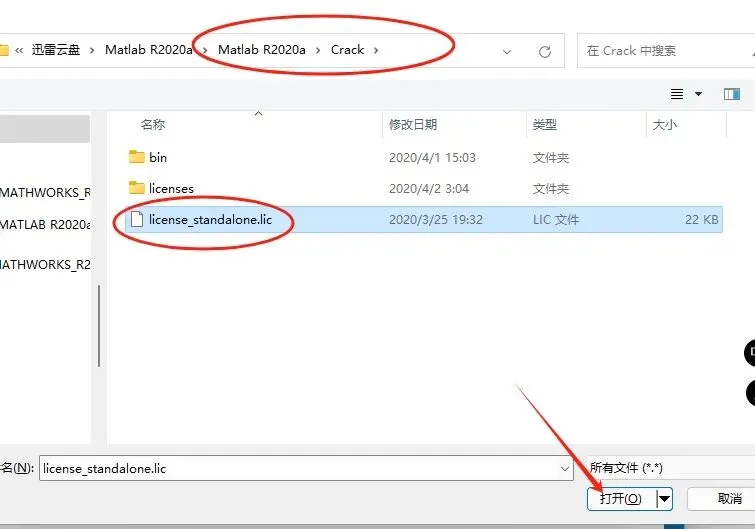Select the licenses folder
755x529 pixels.
171,188
